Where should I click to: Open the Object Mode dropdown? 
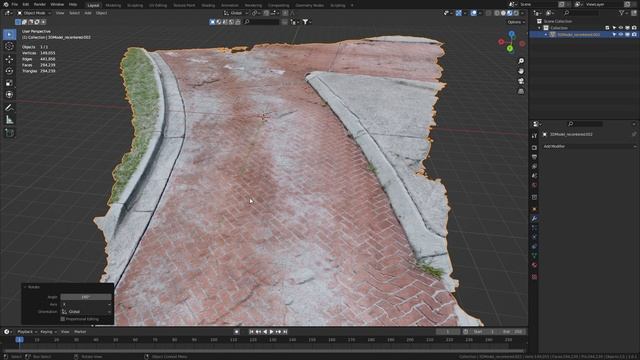coord(34,13)
